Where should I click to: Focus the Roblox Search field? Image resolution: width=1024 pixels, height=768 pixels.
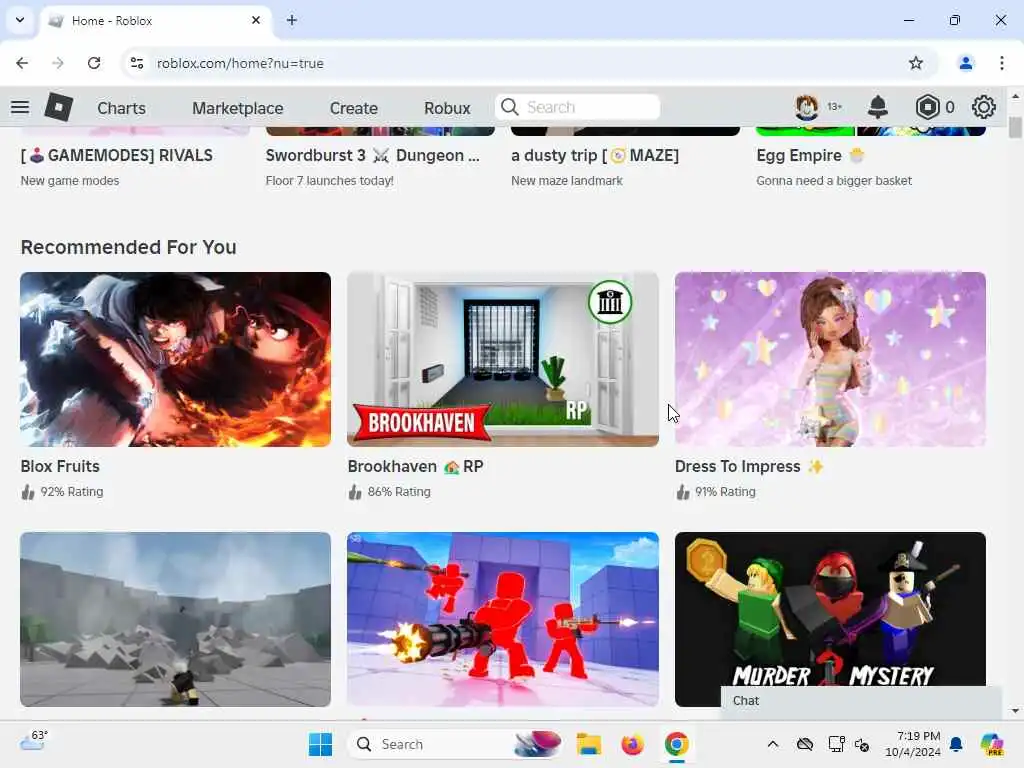coord(577,107)
